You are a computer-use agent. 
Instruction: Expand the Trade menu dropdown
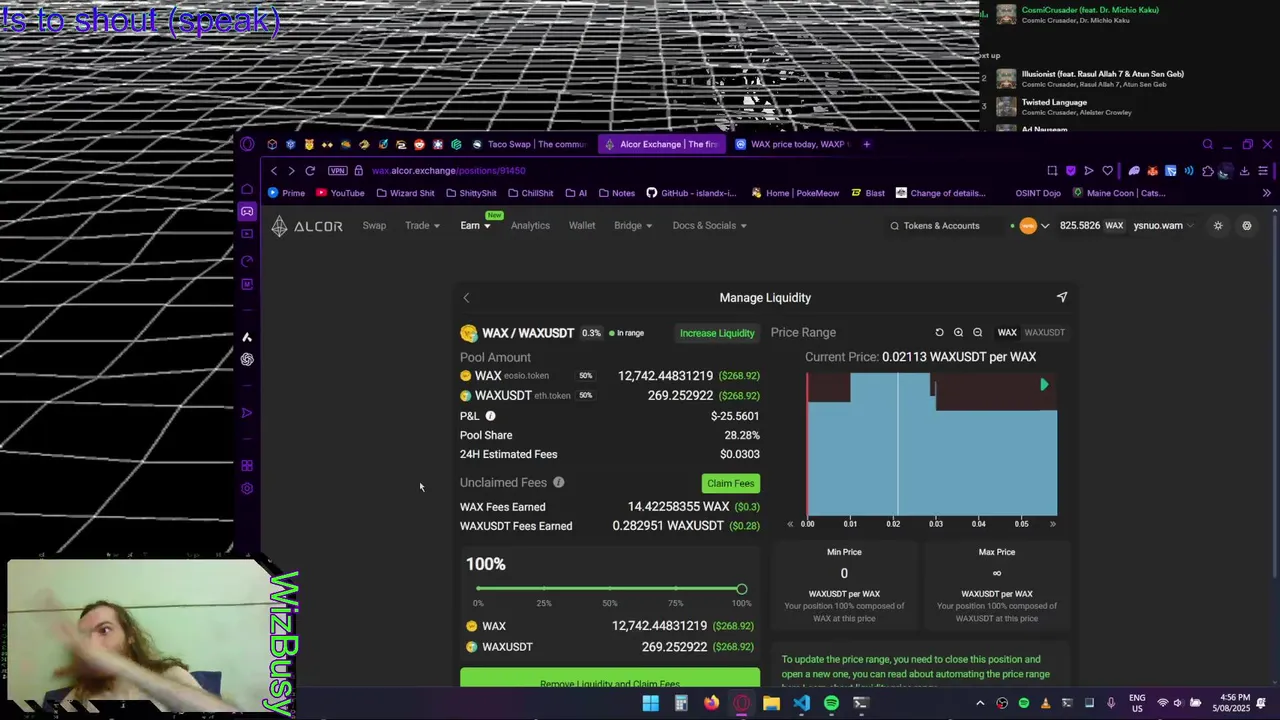pyautogui.click(x=422, y=226)
